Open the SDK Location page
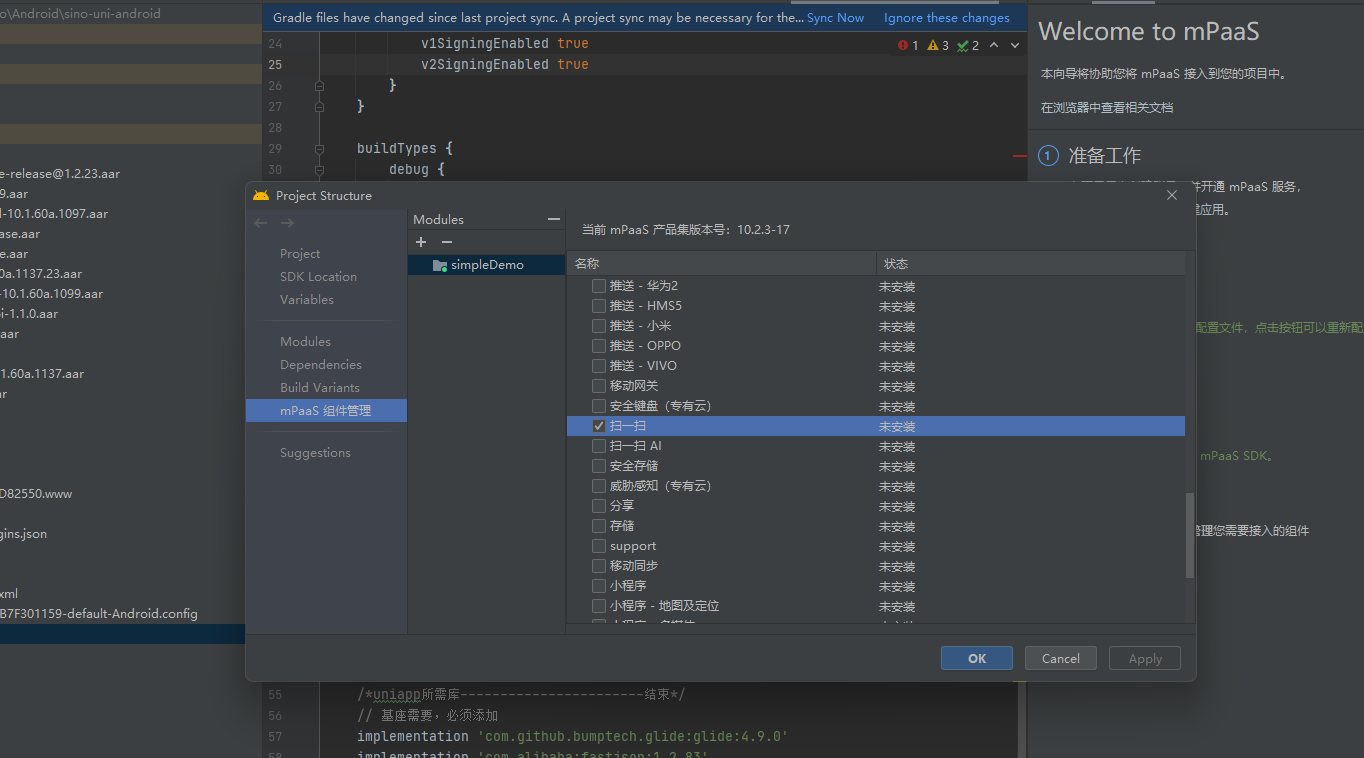1364x758 pixels. [318, 277]
